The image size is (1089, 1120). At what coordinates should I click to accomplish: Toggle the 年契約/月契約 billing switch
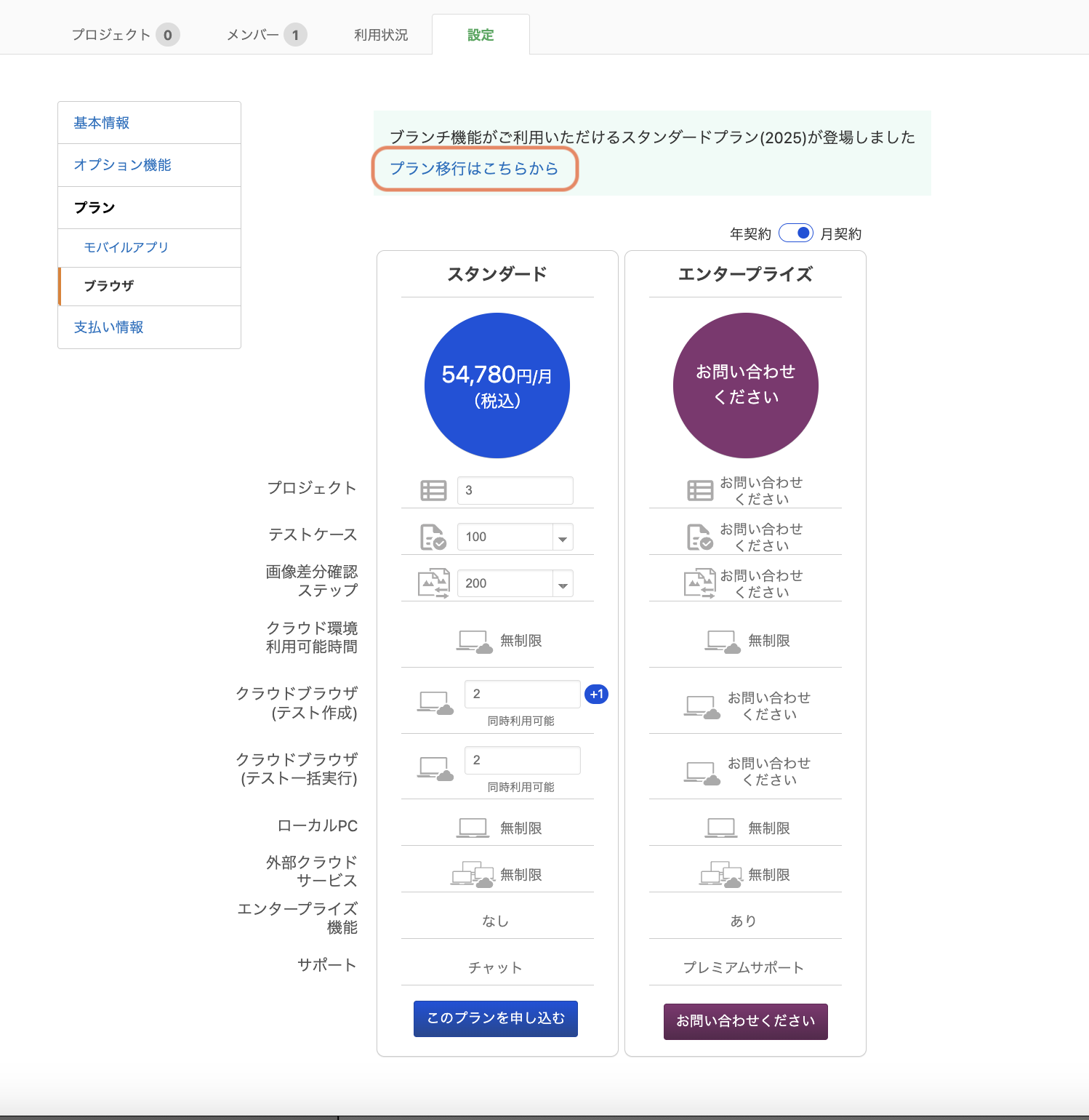coord(796,233)
